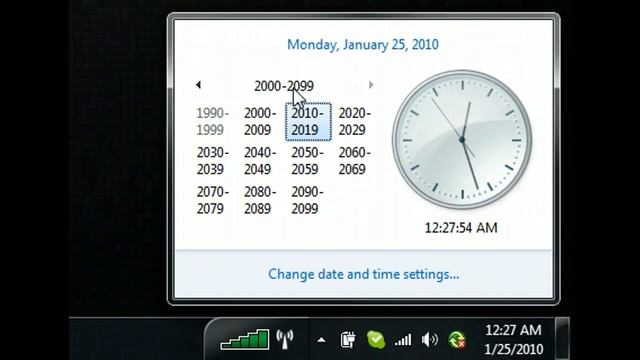Select the 2050-2059 decade
640x360 pixels.
[307, 161]
